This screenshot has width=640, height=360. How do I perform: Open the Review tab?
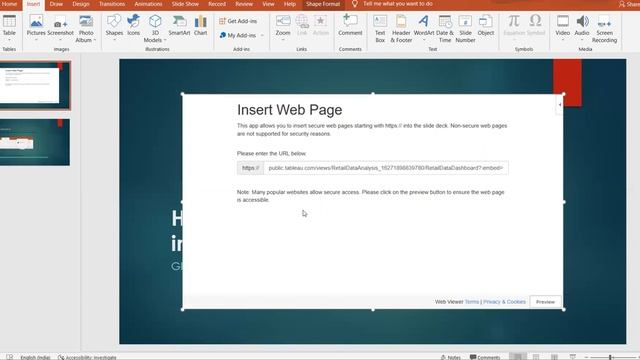pyautogui.click(x=244, y=4)
